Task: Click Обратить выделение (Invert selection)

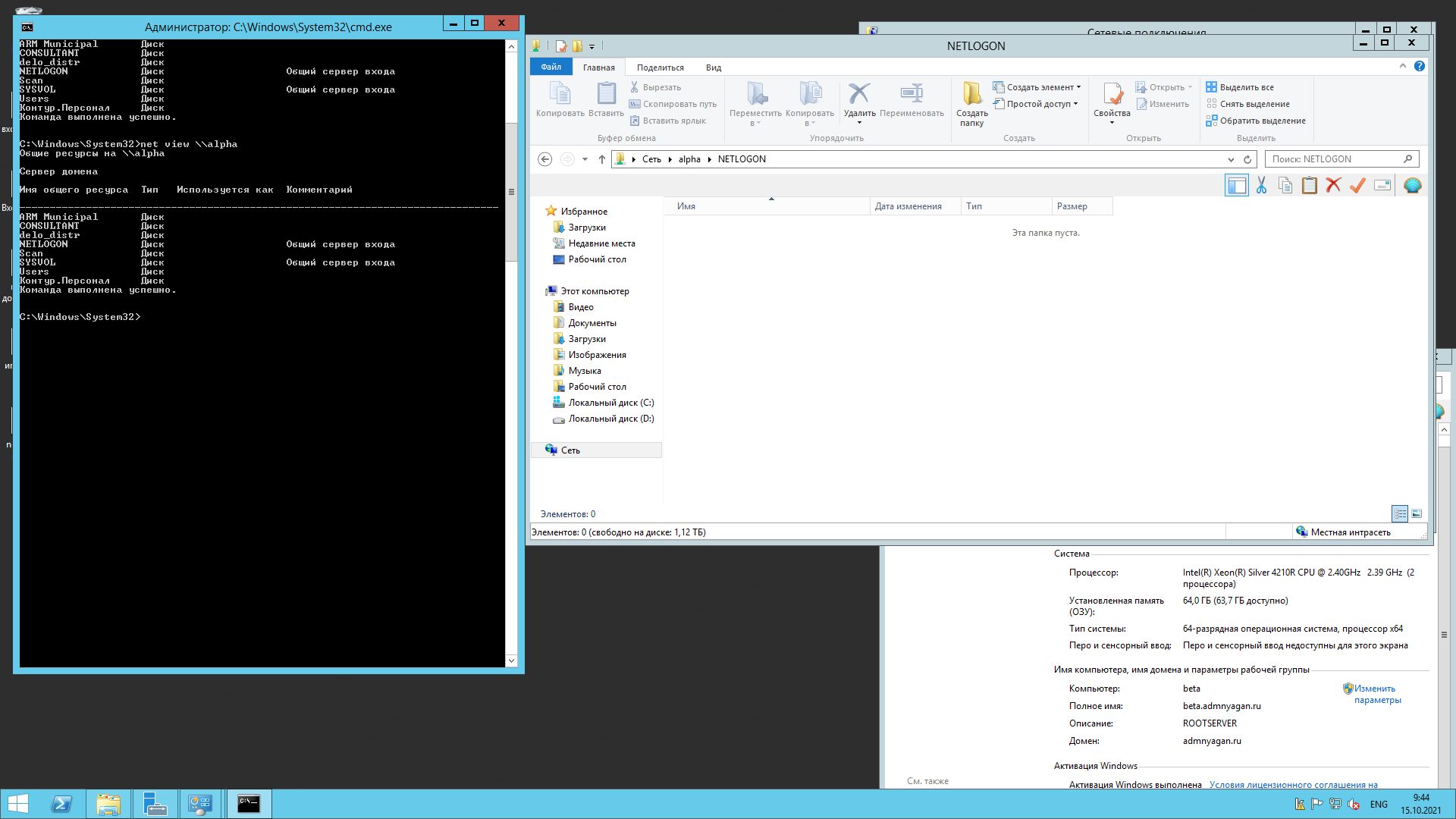Action: point(1256,121)
